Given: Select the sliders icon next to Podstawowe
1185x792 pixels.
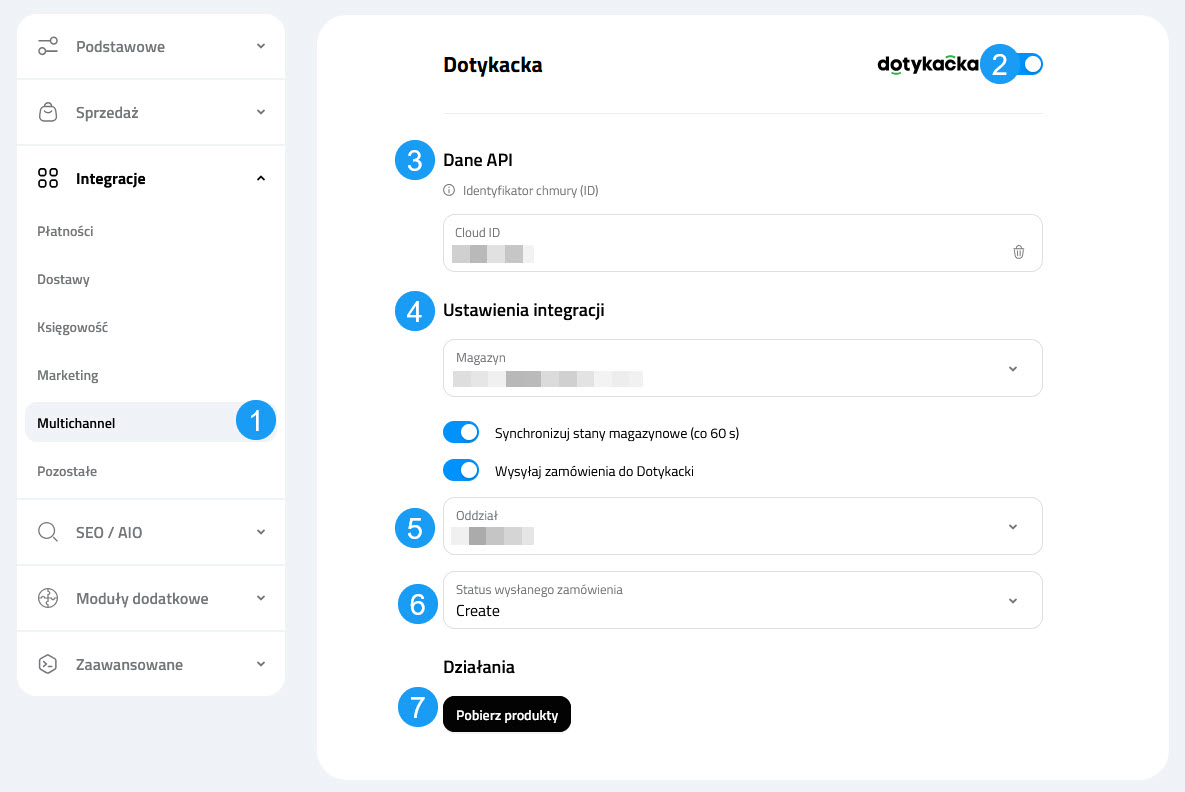Looking at the screenshot, I should point(48,45).
